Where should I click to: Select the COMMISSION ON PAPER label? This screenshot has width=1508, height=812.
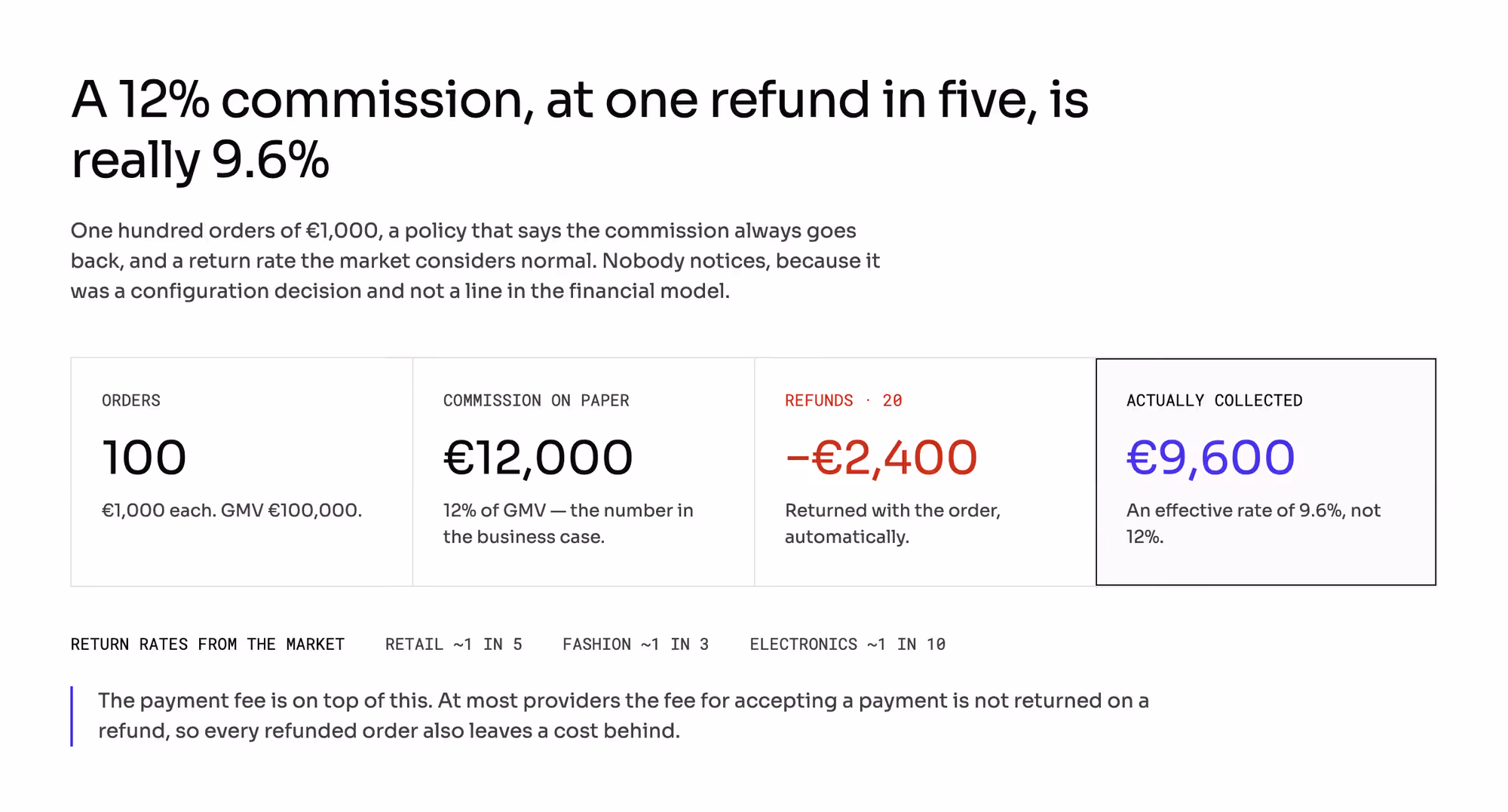point(536,400)
